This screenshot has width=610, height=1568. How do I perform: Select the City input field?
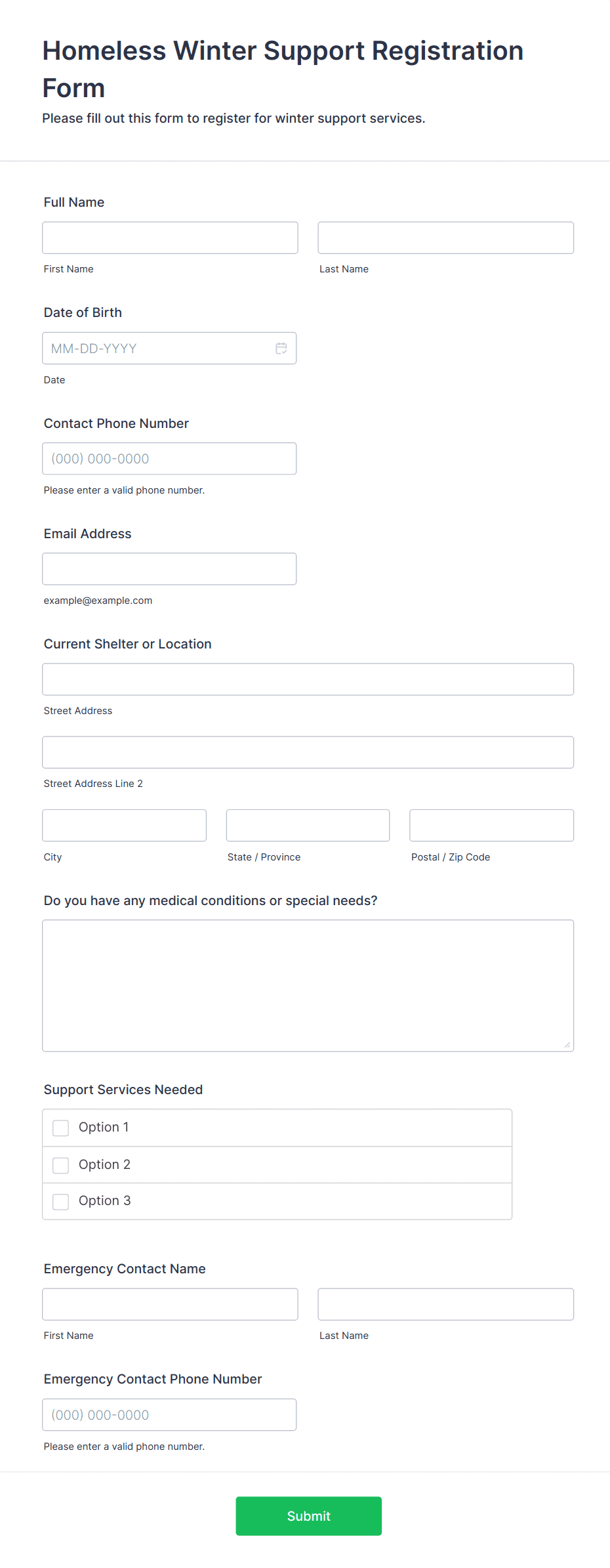point(124,825)
